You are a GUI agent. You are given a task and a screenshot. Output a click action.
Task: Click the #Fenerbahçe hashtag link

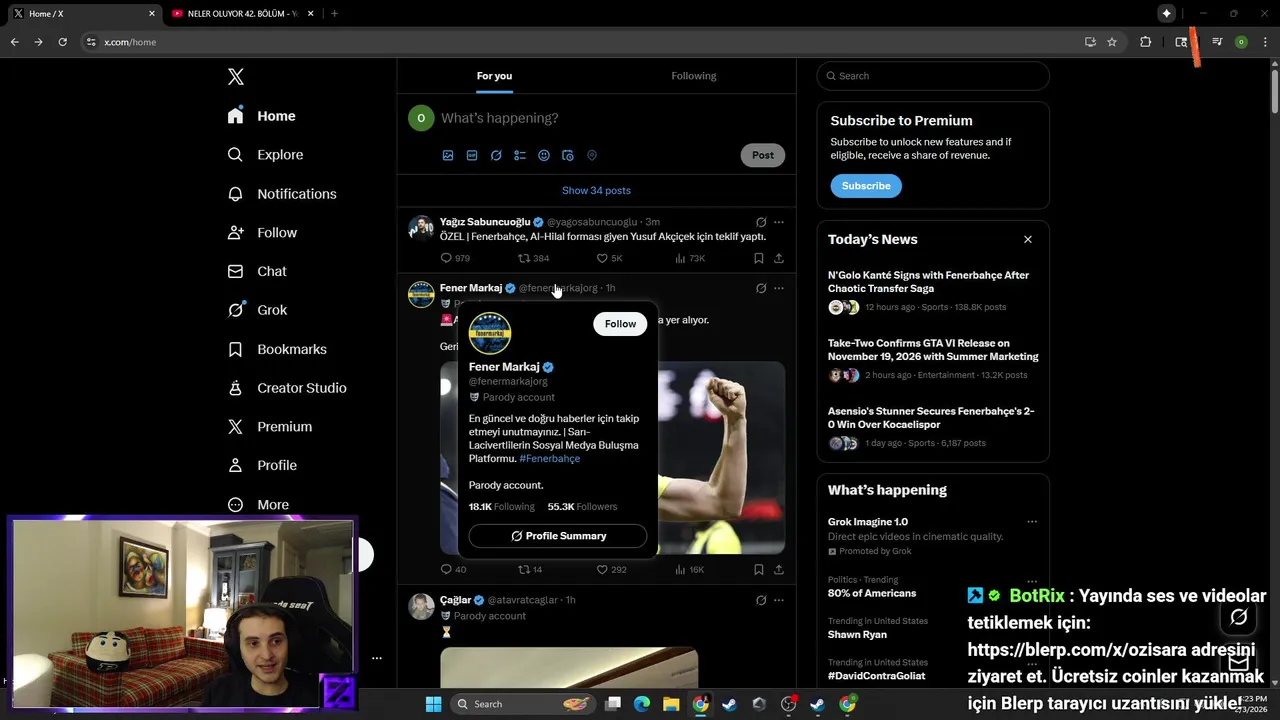point(549,459)
